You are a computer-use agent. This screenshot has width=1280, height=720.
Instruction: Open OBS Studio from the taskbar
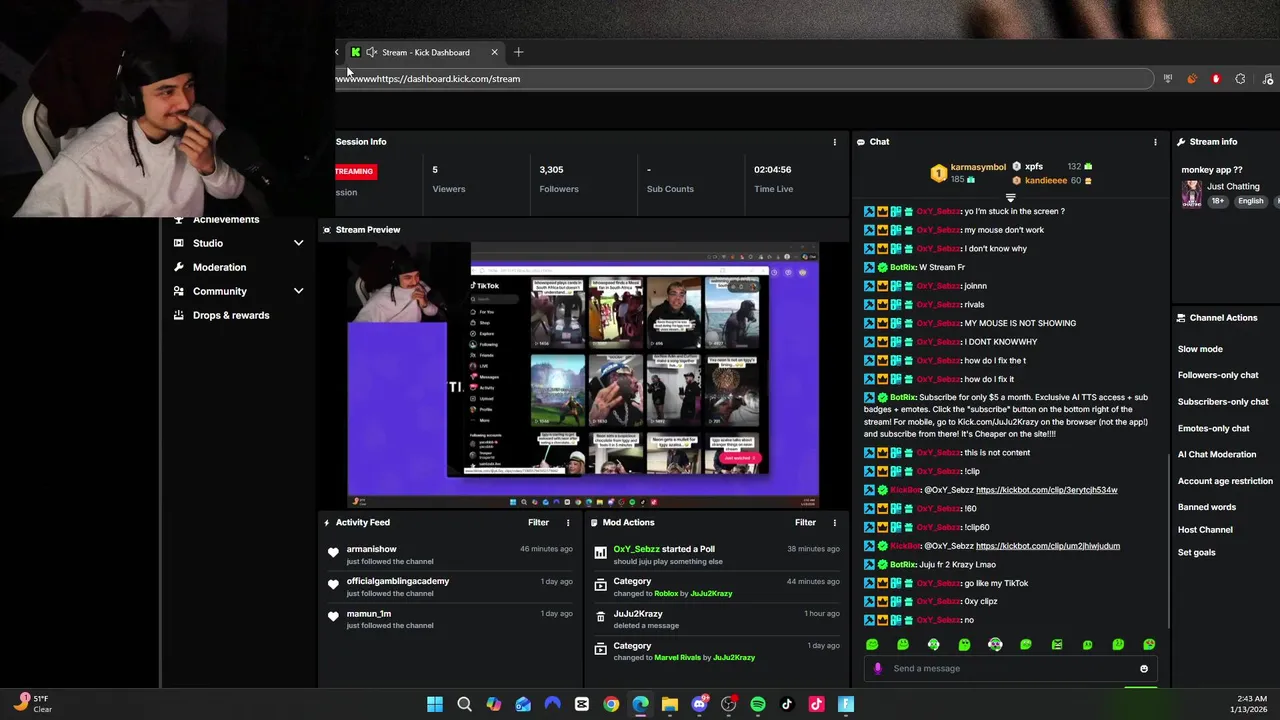[728, 704]
